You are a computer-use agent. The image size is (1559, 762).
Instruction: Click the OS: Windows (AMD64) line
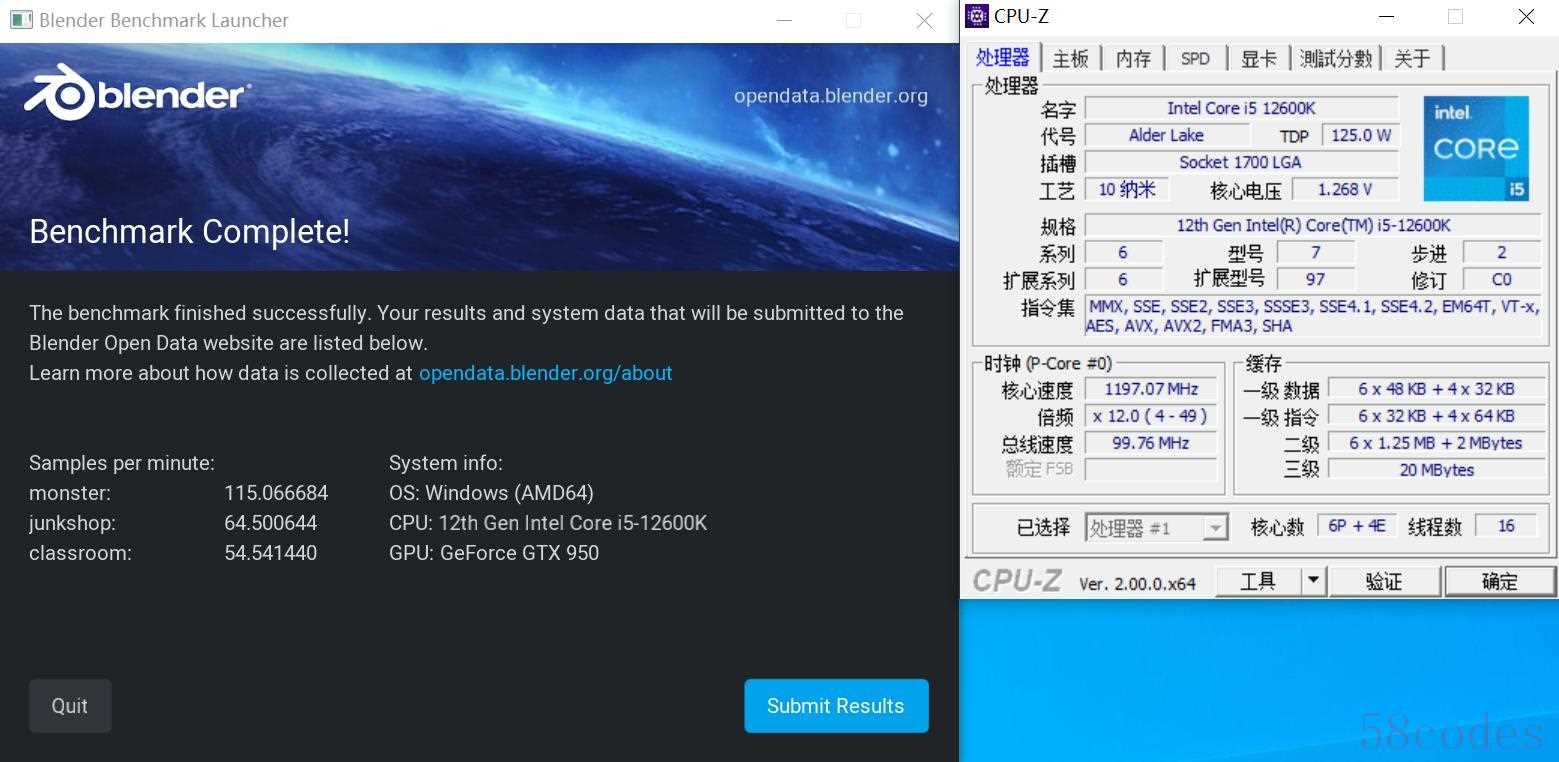point(491,493)
